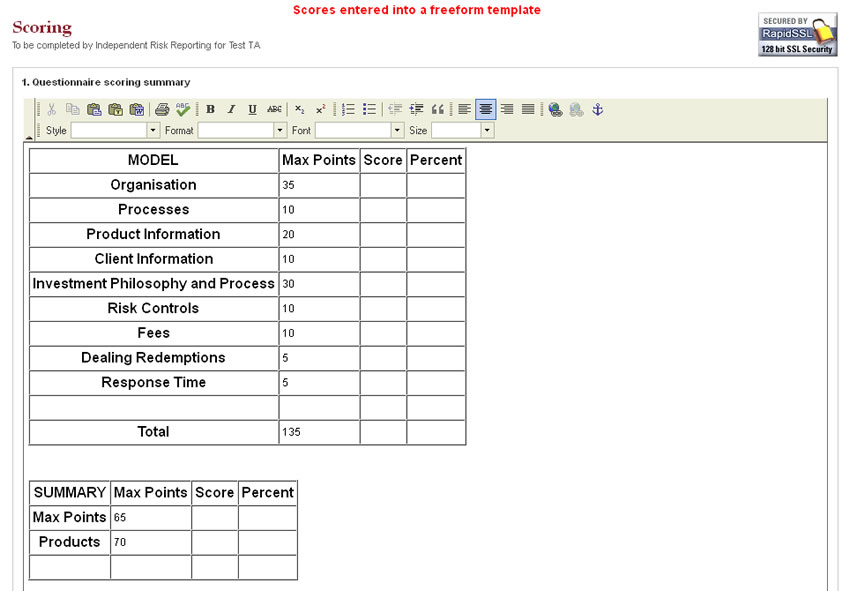The image size is (850, 591).
Task: Insert a hyperlink with globe icon
Action: [555, 110]
